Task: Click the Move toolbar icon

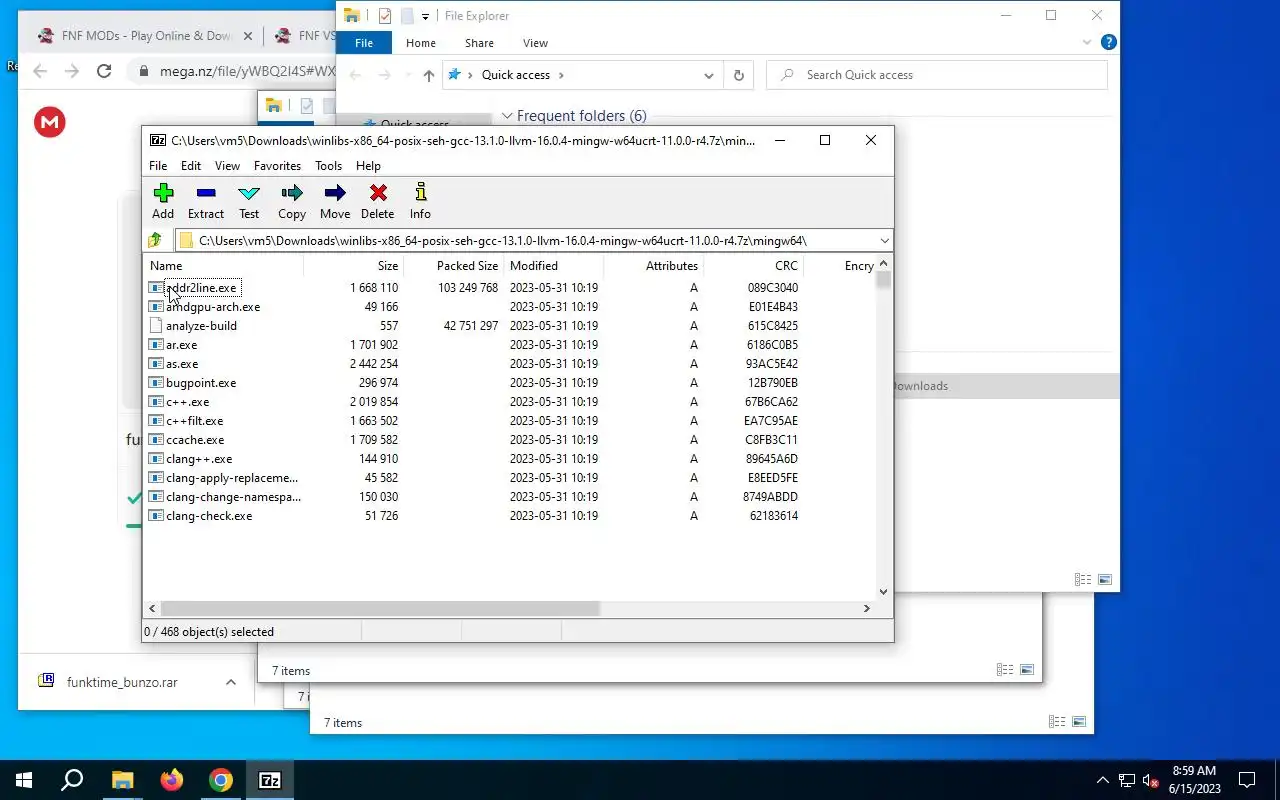Action: (x=335, y=201)
